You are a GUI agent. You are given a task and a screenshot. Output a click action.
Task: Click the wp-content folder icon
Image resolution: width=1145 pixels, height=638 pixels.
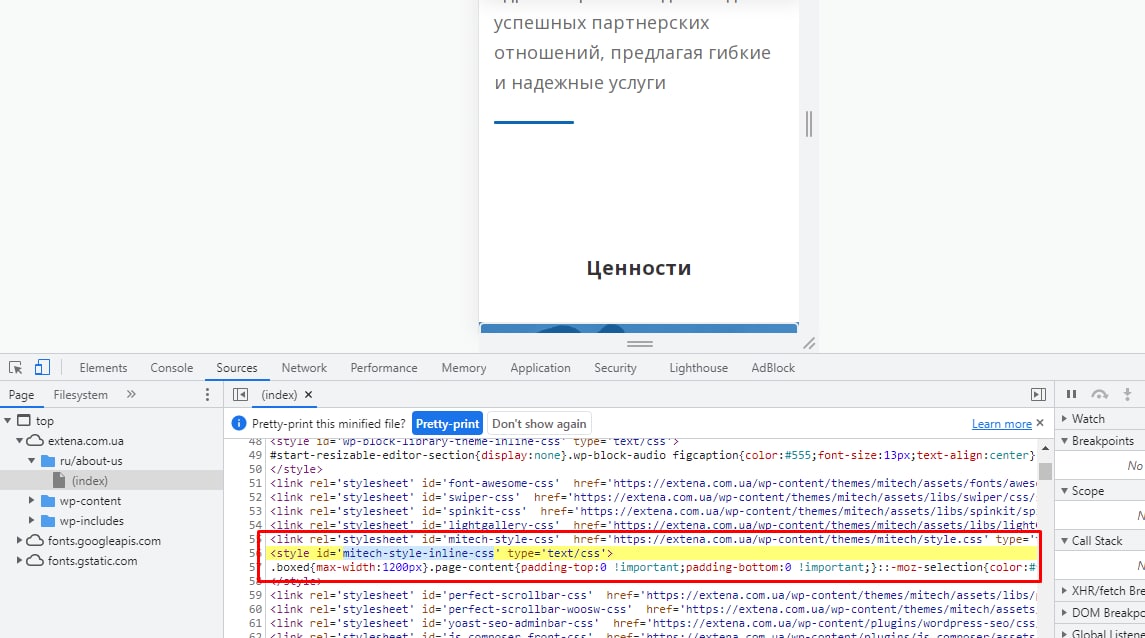click(x=48, y=501)
